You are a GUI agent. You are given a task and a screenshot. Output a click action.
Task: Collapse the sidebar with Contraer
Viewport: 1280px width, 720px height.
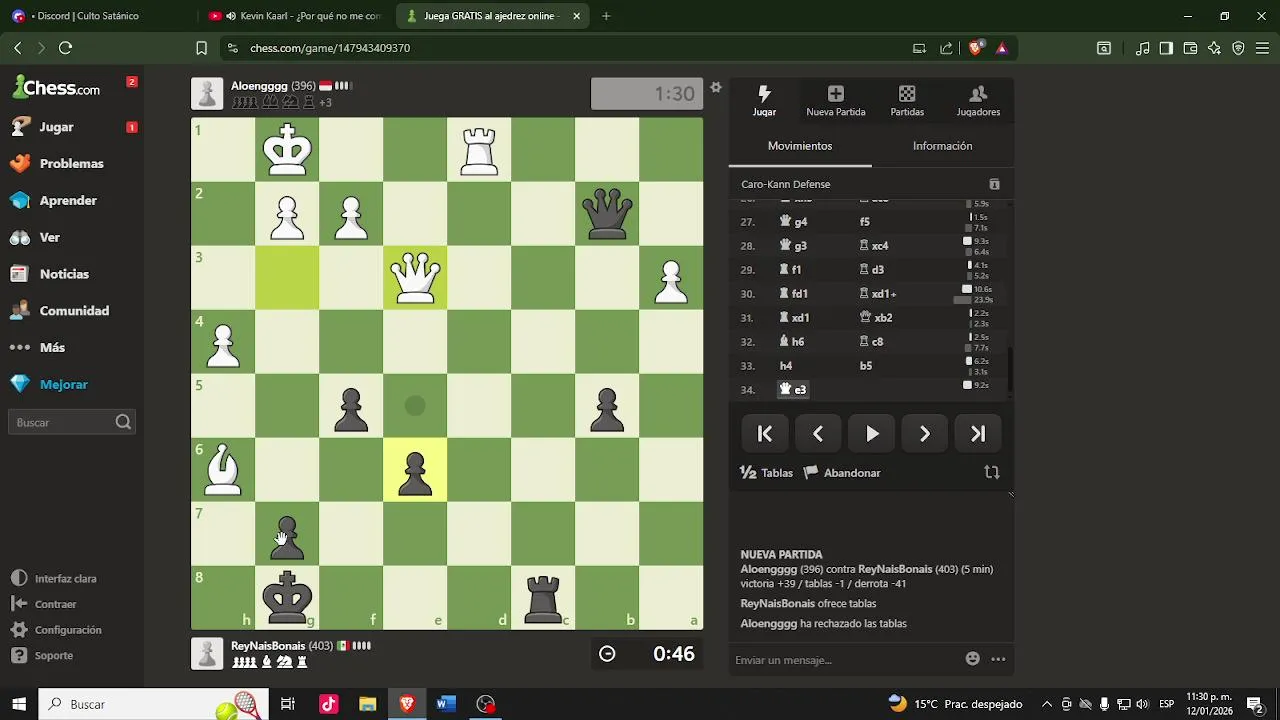tap(55, 604)
